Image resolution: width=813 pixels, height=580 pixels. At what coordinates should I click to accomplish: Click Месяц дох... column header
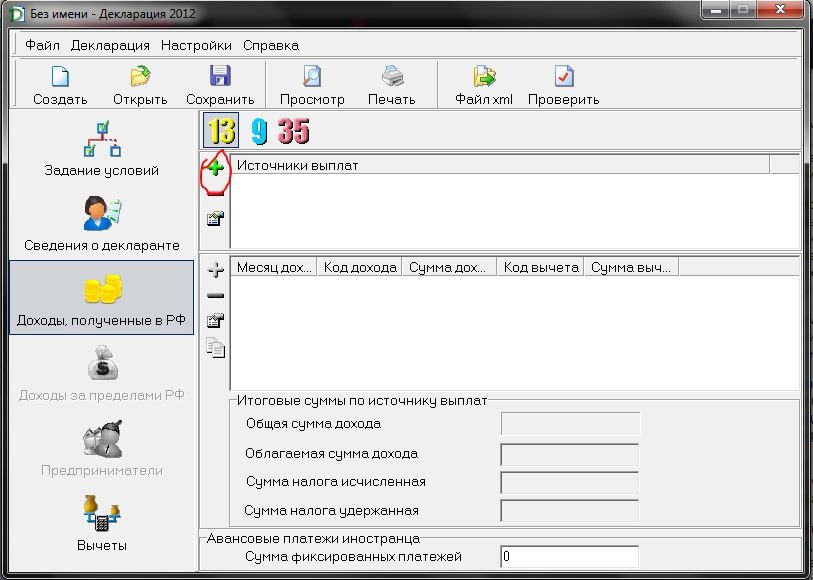(x=273, y=267)
